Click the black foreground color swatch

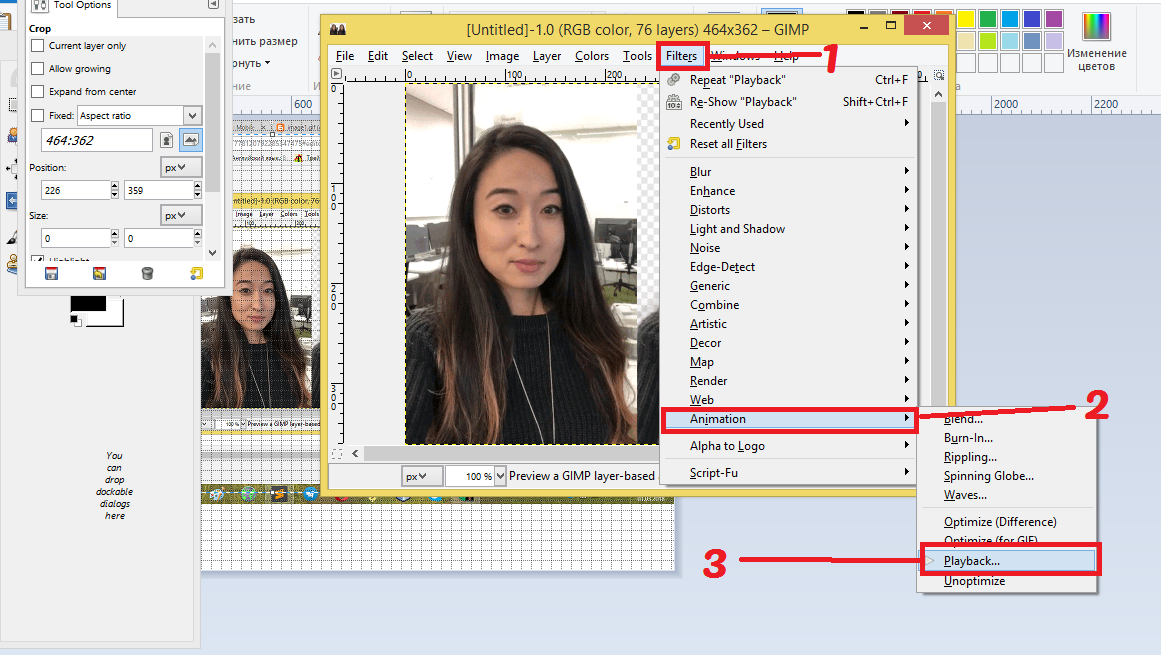[88, 303]
